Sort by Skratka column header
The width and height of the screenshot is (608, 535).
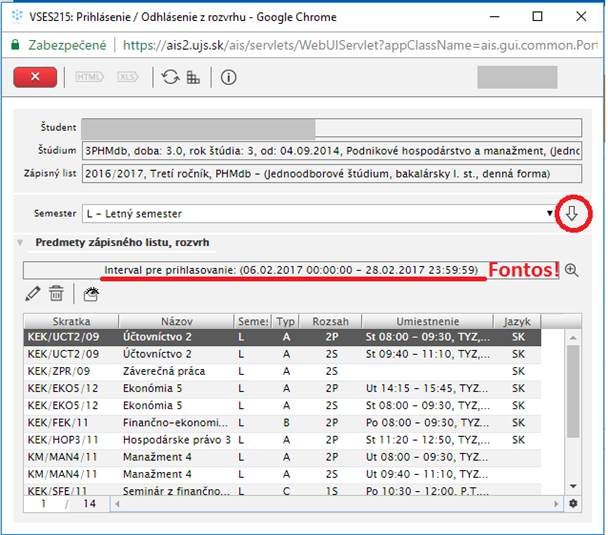tap(70, 322)
